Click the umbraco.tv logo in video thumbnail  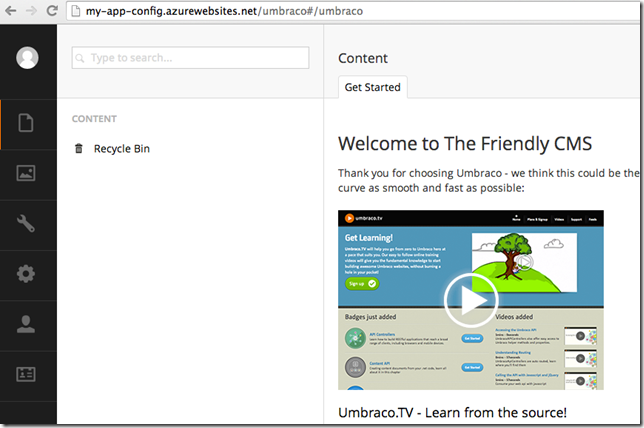364,218
